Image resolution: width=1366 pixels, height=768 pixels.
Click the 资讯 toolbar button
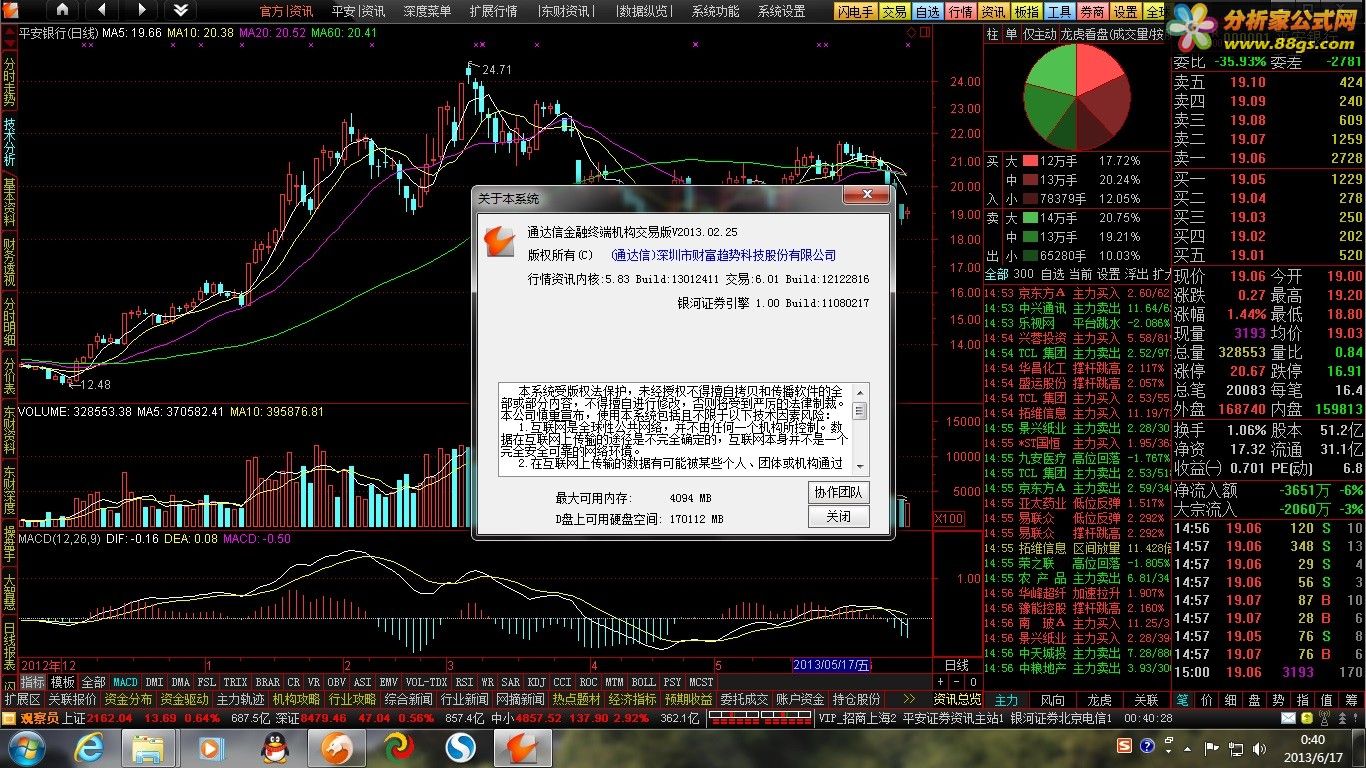993,11
